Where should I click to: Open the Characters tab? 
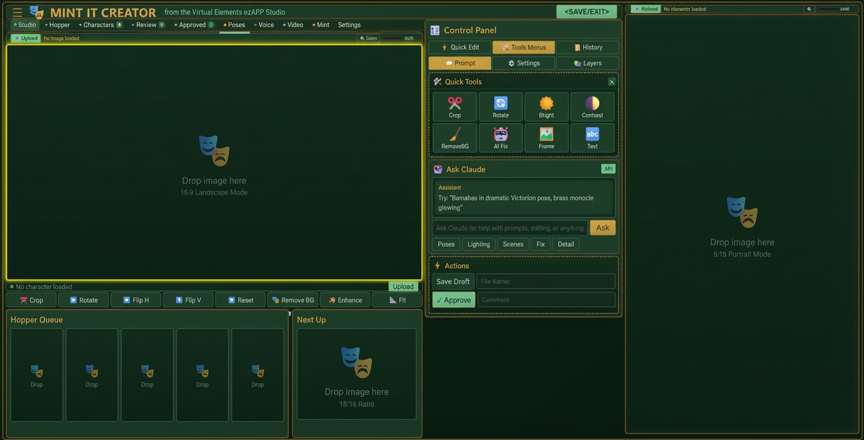tap(101, 25)
